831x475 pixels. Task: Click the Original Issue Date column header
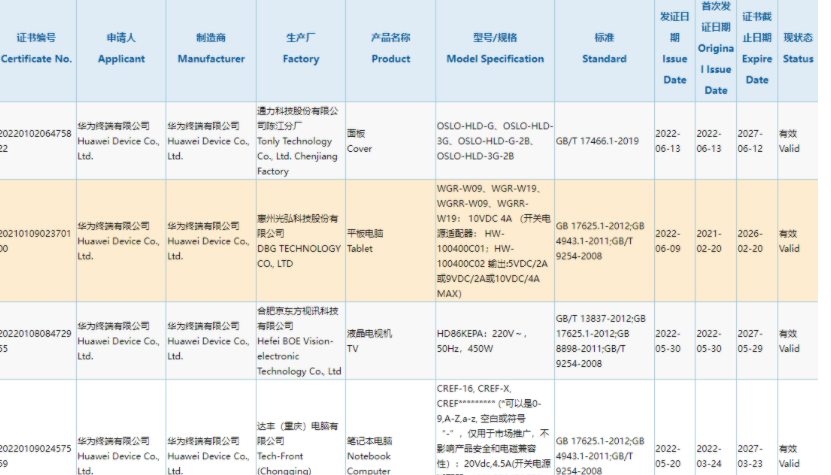click(716, 49)
